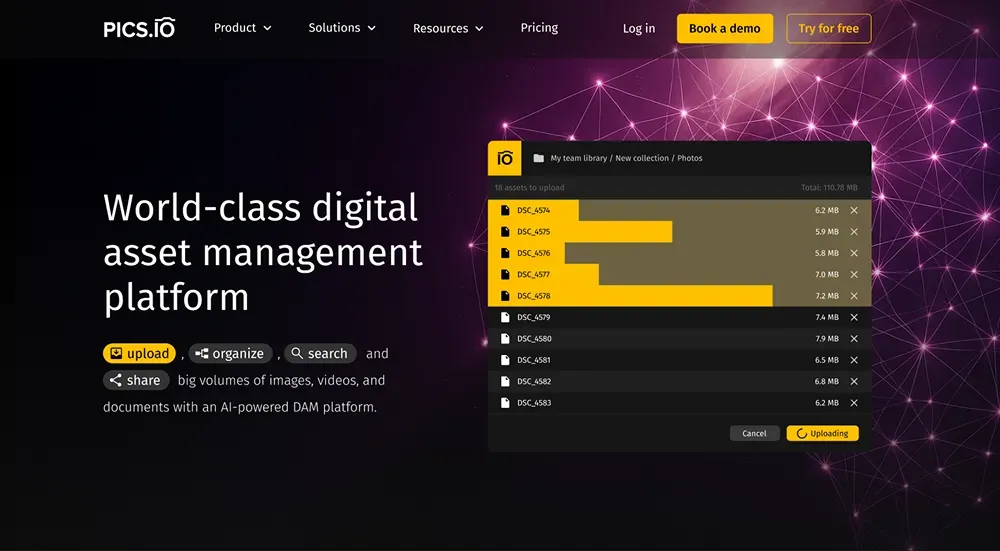Click the Try for free button

click(828, 28)
